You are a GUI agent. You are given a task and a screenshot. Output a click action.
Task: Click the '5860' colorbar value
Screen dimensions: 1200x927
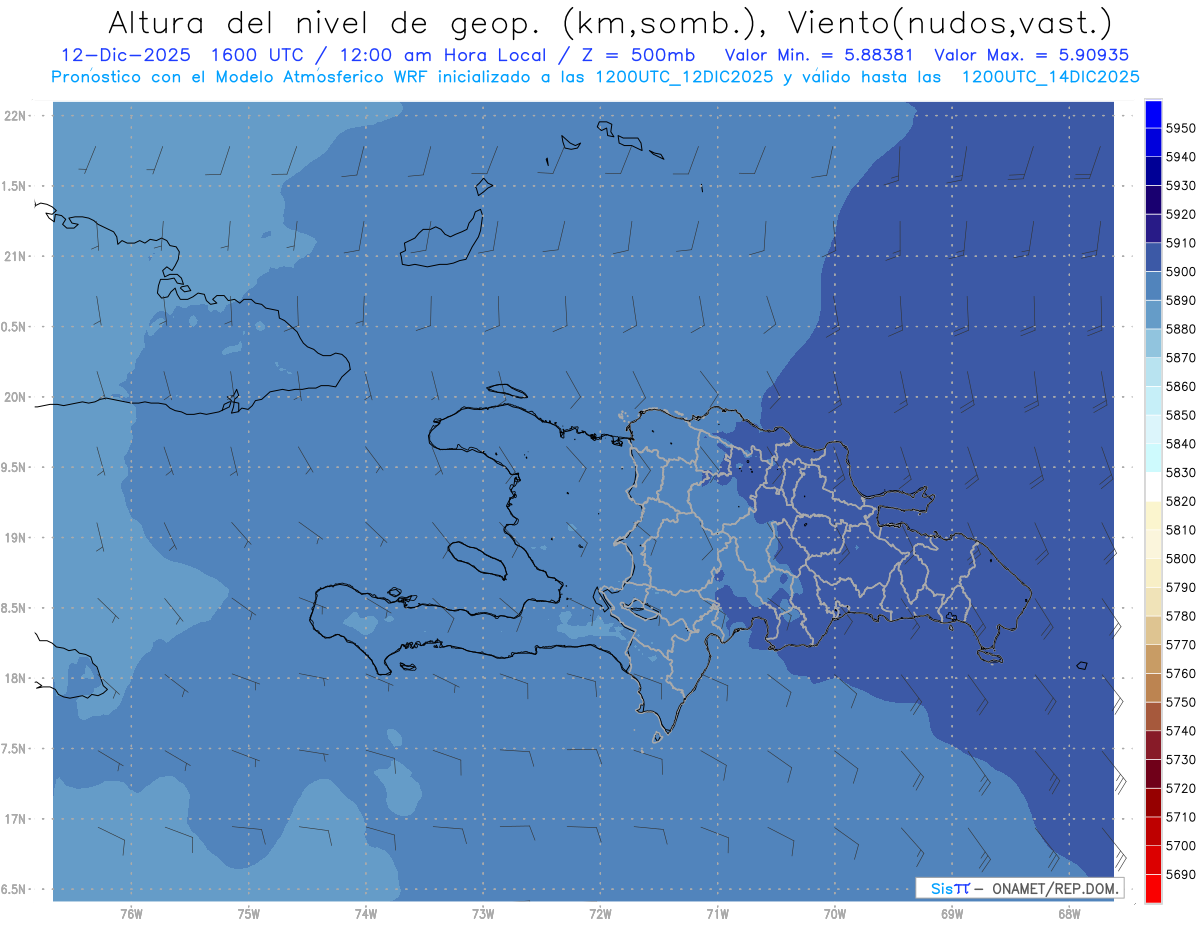(x=1181, y=386)
